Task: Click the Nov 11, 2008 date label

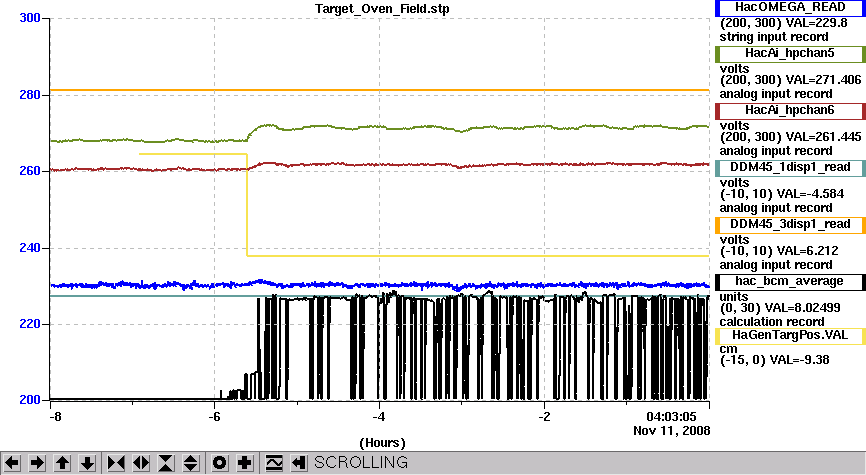Action: 672,431
